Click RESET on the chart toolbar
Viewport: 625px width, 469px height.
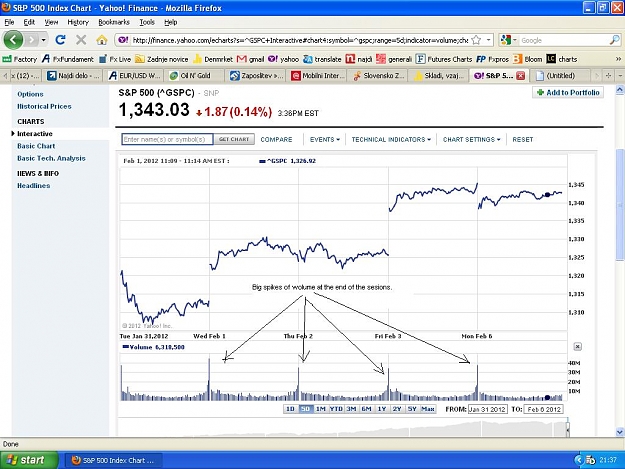[x=523, y=139]
